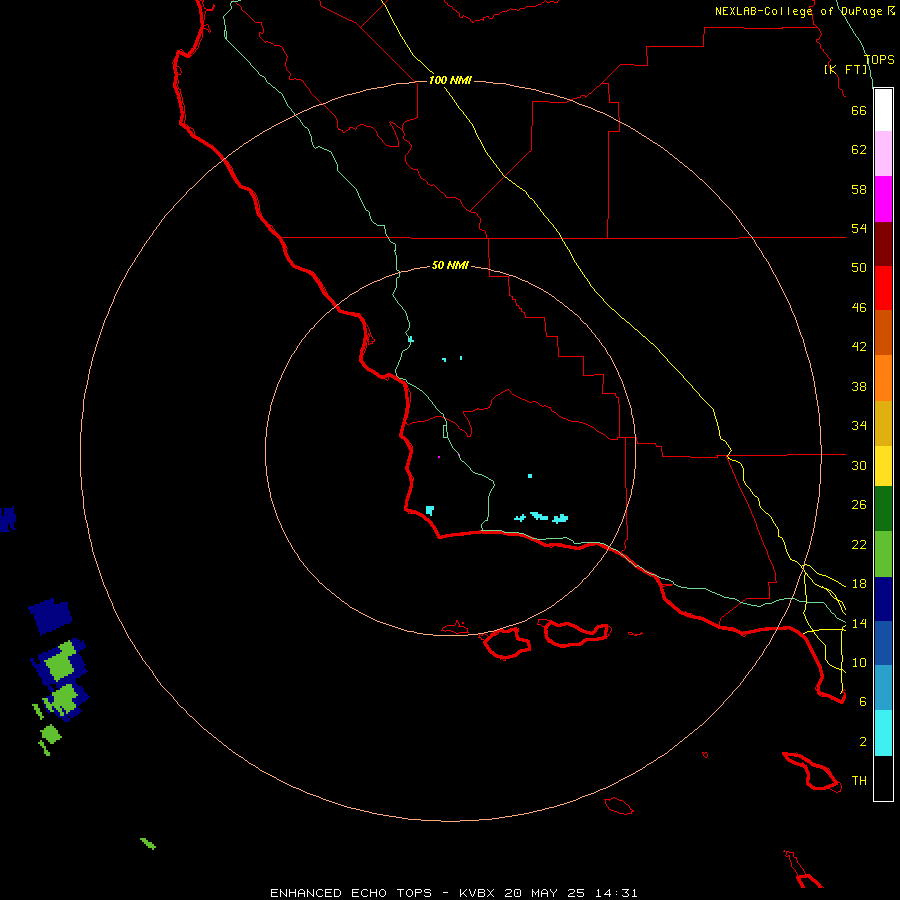Click the 50 NMI range ring label
The image size is (900, 900).
[450, 265]
